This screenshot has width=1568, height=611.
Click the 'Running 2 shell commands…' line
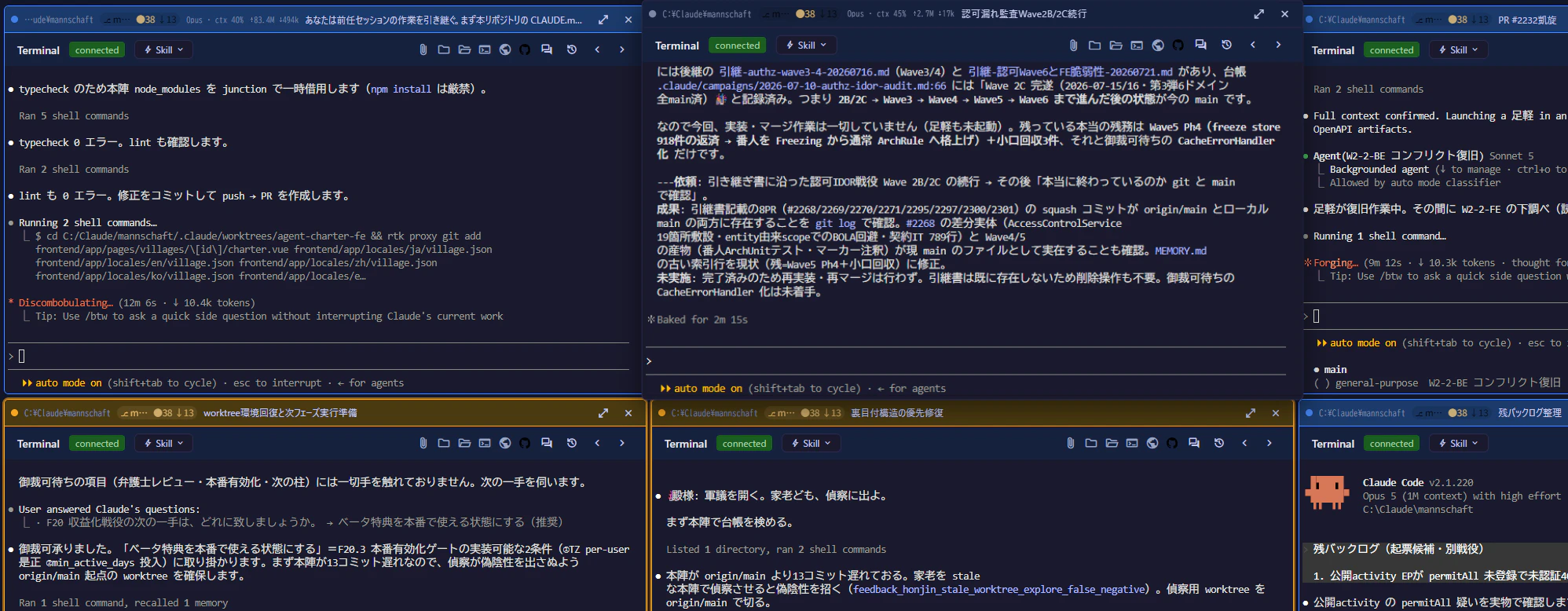[x=88, y=222]
